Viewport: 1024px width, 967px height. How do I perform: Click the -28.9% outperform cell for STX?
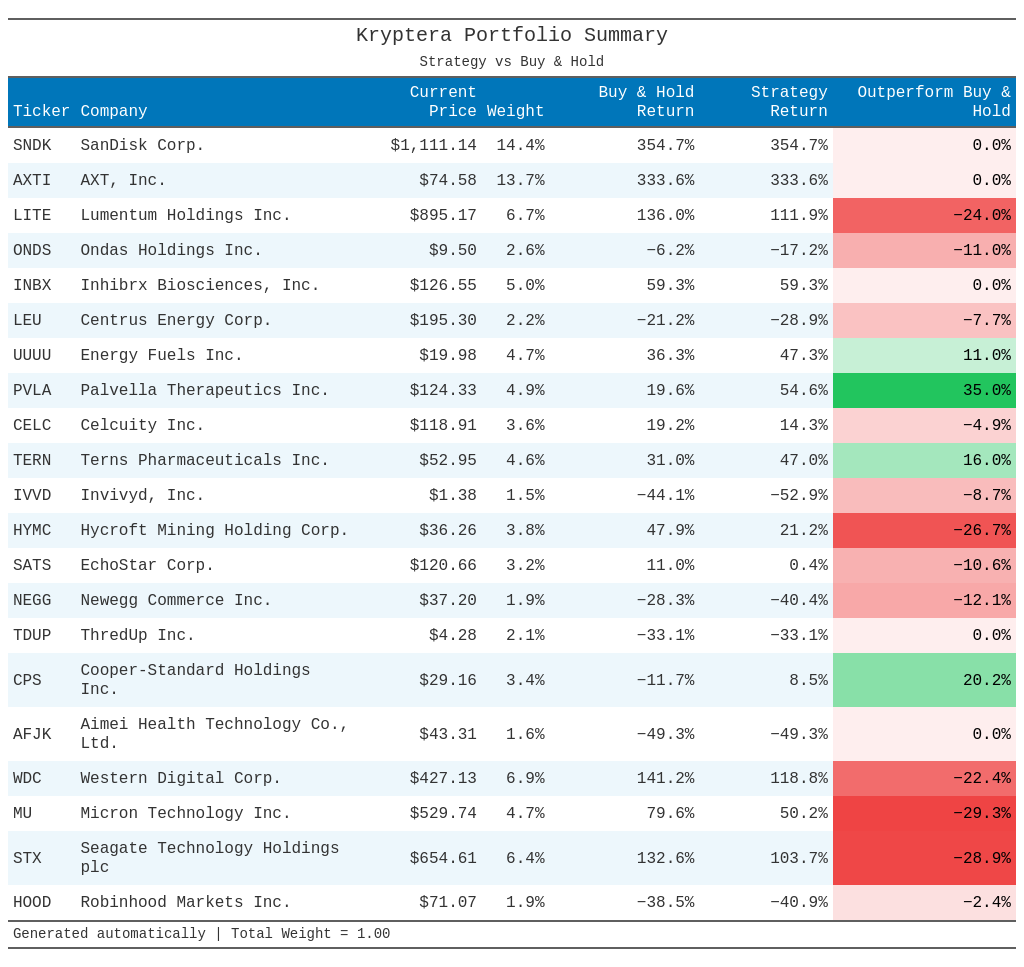pos(924,858)
